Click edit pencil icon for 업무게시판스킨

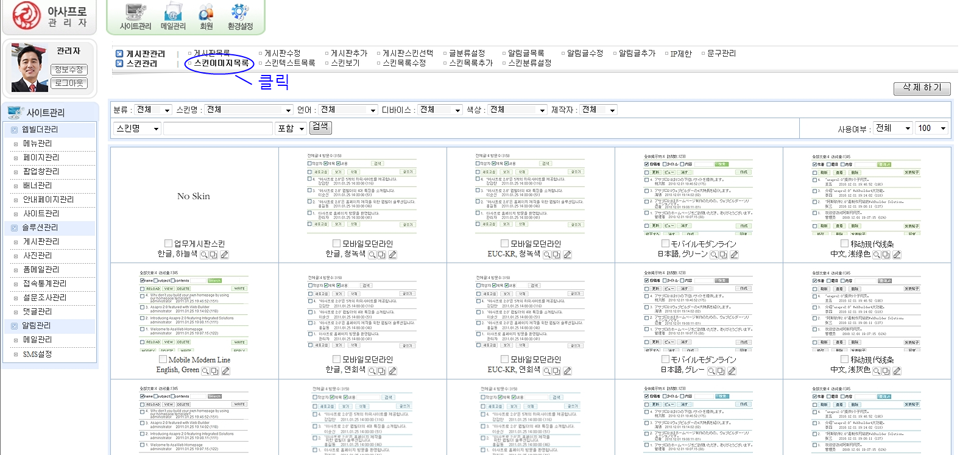click(225, 255)
